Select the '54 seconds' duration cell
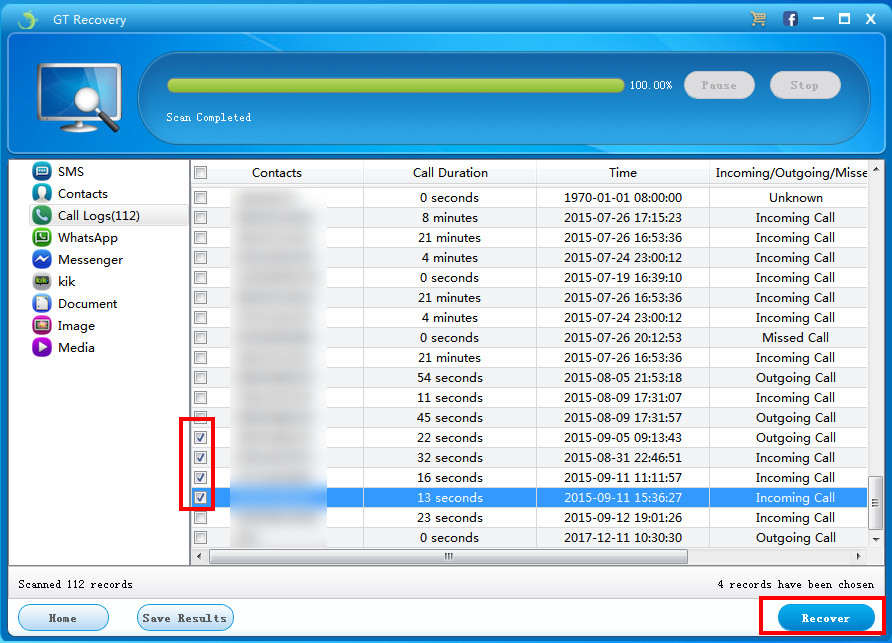Screen dimensions: 892x643 450,377
